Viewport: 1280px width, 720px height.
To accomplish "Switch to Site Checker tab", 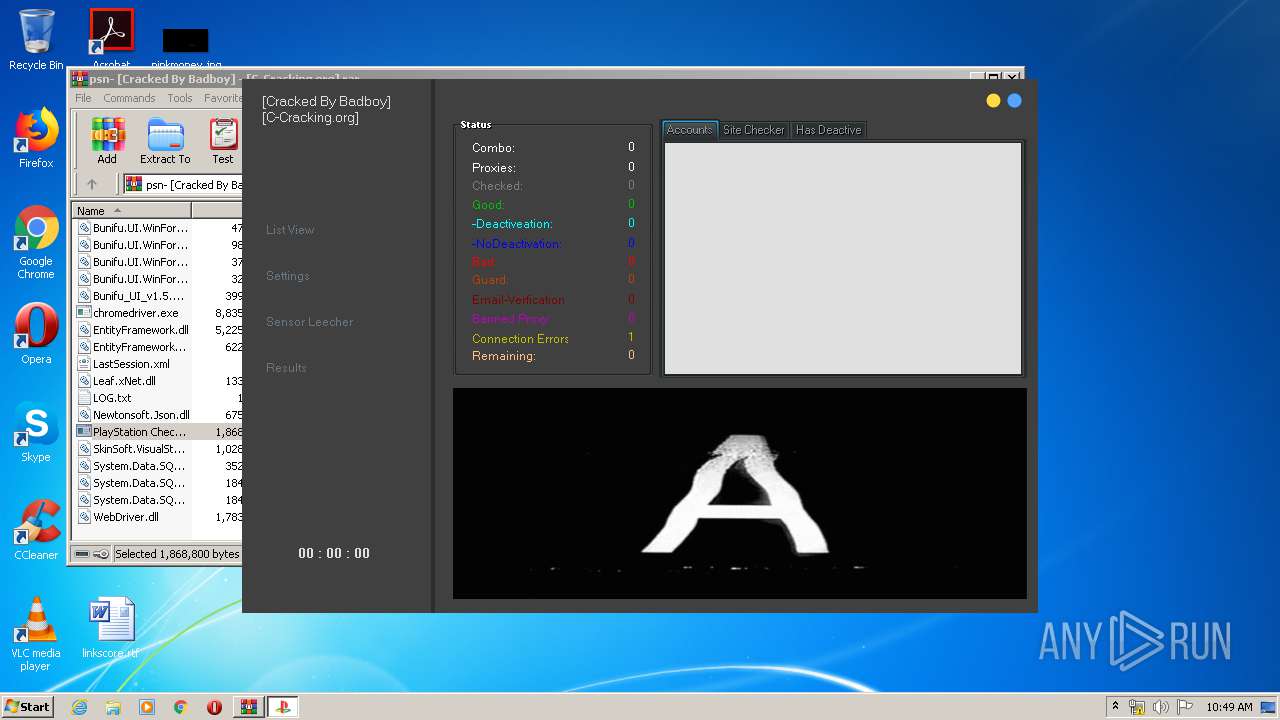I will 753,130.
